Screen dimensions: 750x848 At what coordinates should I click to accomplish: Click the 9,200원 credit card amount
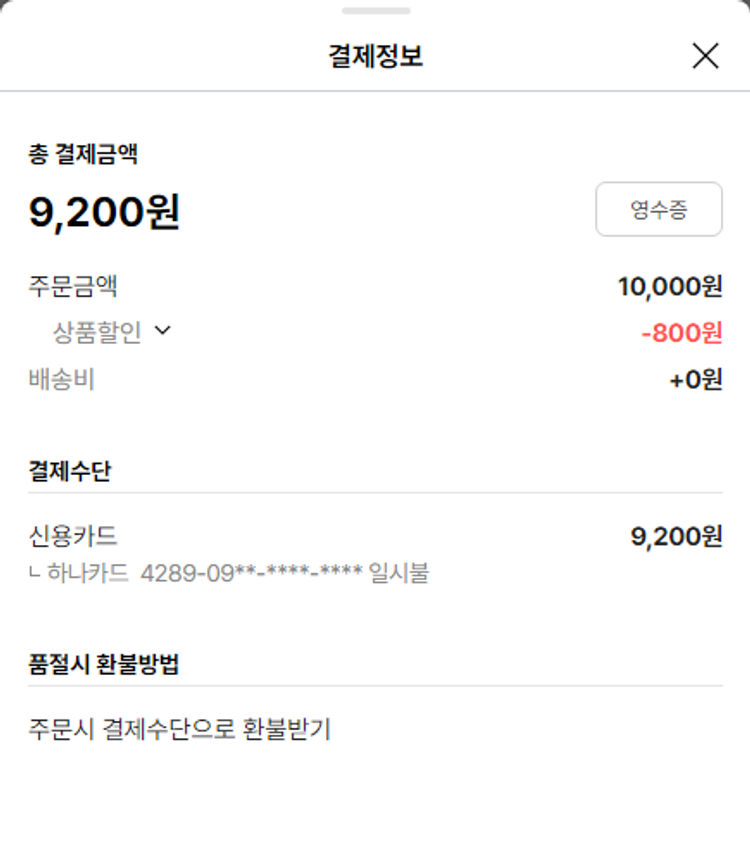[676, 537]
